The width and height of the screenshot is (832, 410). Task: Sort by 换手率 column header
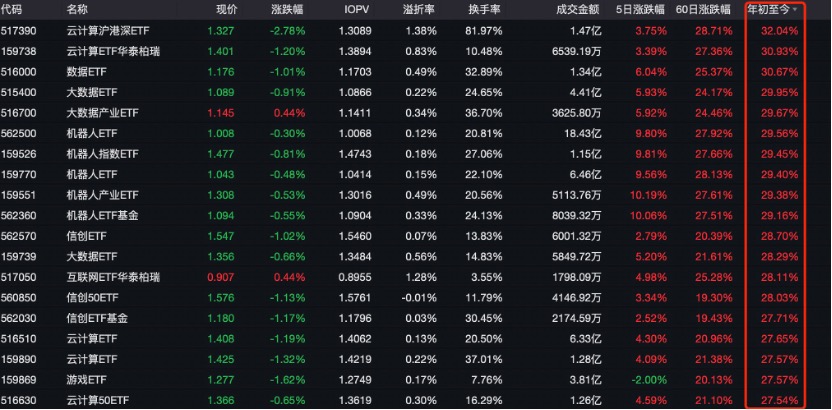click(484, 10)
